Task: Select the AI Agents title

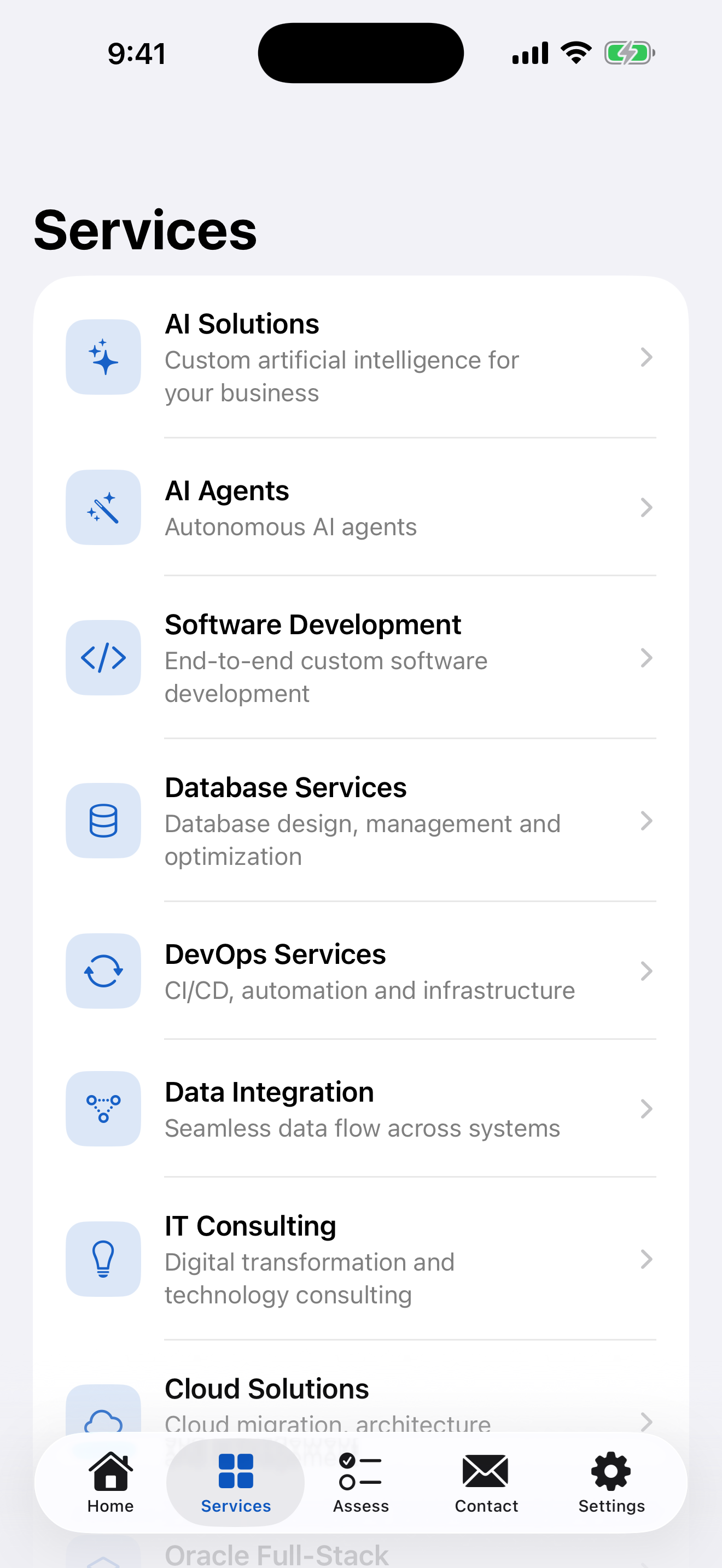Action: coord(226,491)
